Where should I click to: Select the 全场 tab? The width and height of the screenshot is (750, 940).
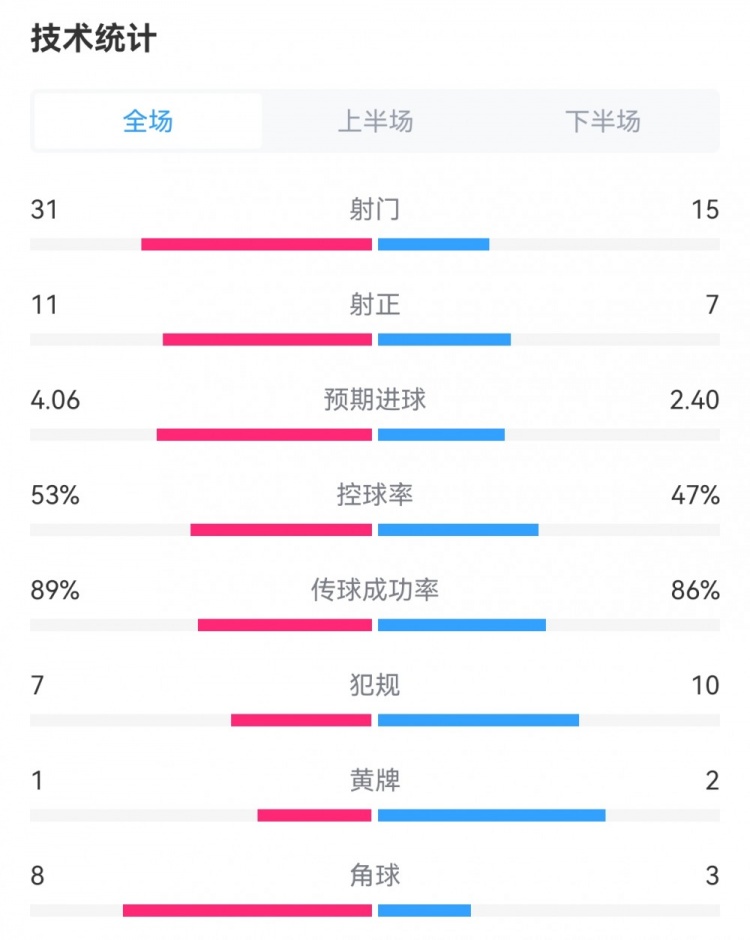pos(148,122)
